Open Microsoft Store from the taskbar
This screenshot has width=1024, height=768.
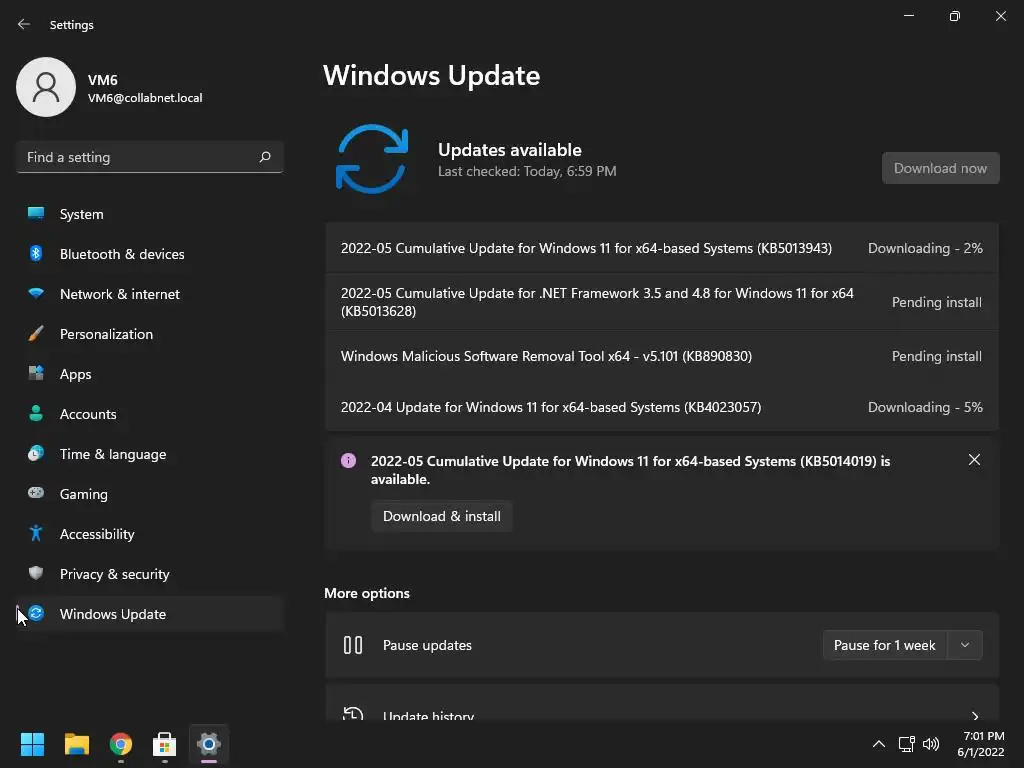tap(165, 744)
